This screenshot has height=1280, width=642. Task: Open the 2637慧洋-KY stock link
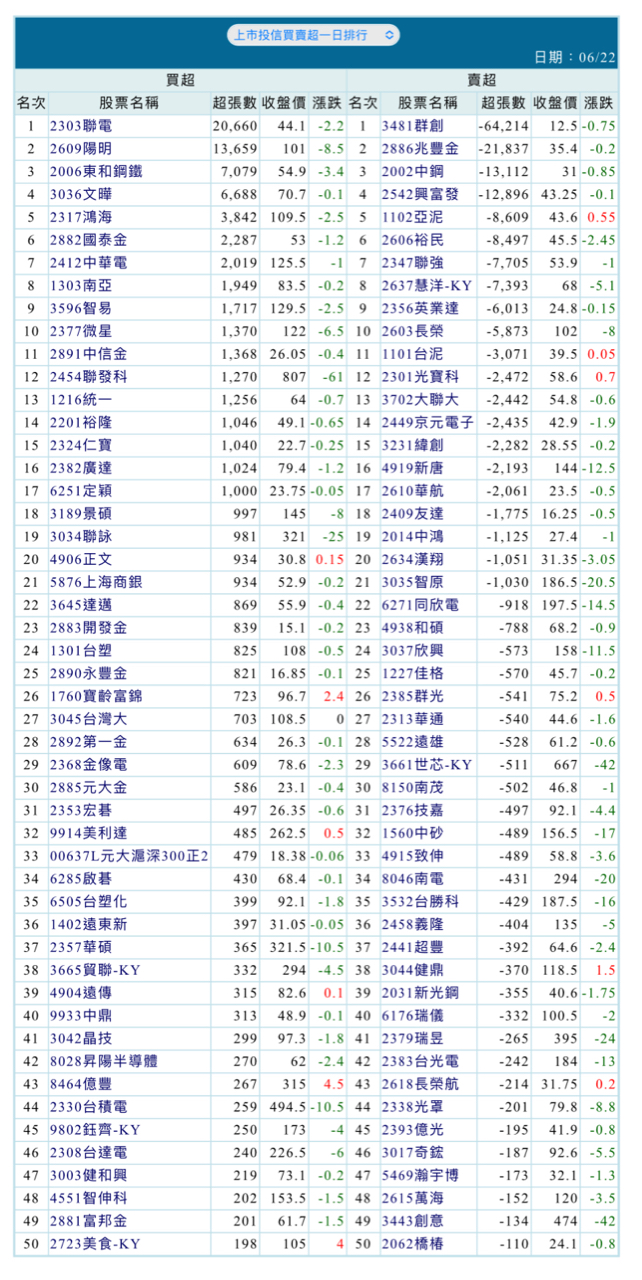[x=427, y=286]
